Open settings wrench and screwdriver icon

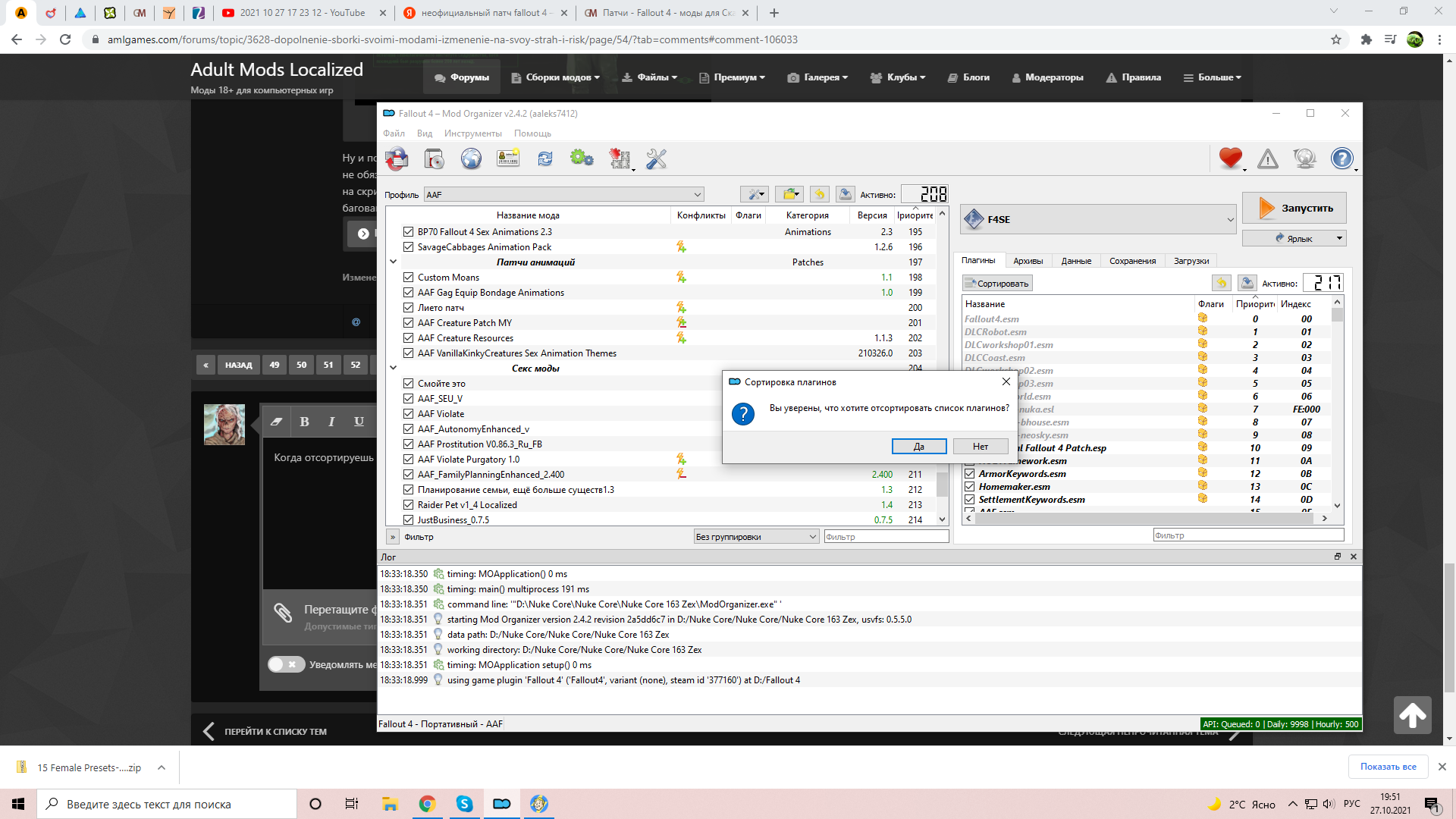656,159
